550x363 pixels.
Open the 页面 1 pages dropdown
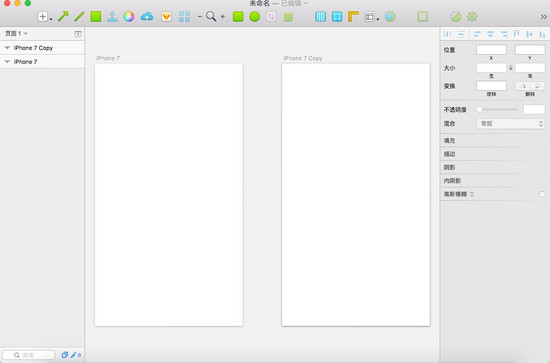coord(16,33)
